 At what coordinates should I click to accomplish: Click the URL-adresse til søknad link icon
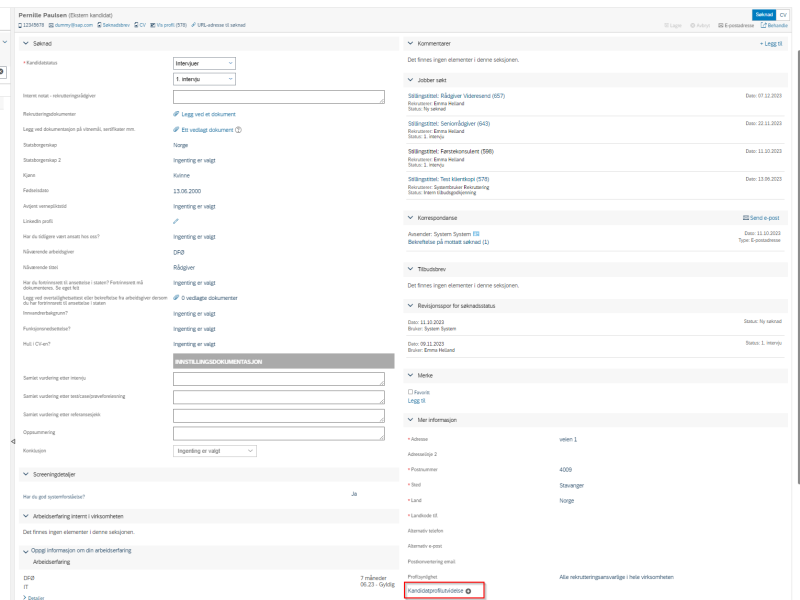point(193,25)
